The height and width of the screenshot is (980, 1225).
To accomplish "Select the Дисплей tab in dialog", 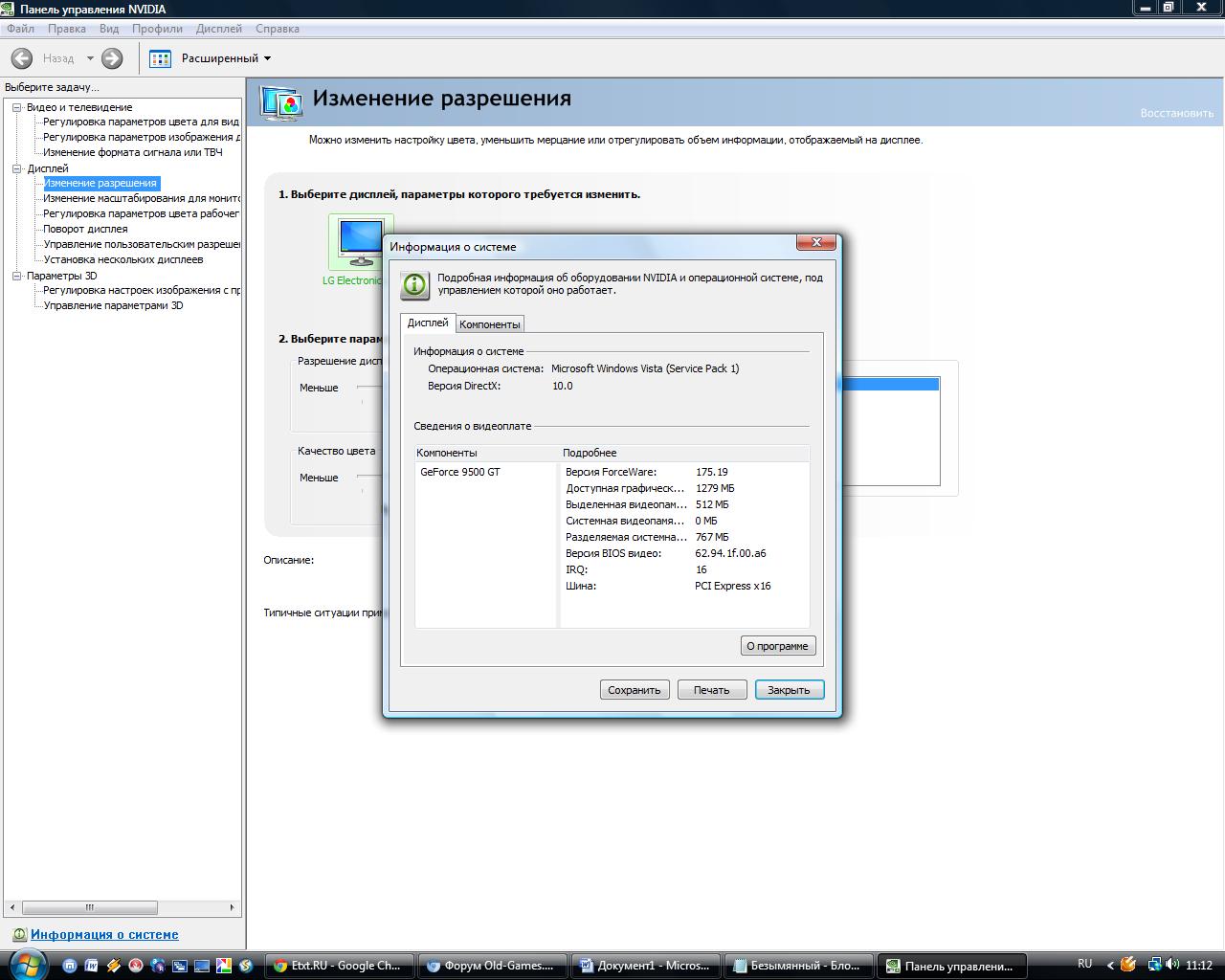I will [x=428, y=323].
